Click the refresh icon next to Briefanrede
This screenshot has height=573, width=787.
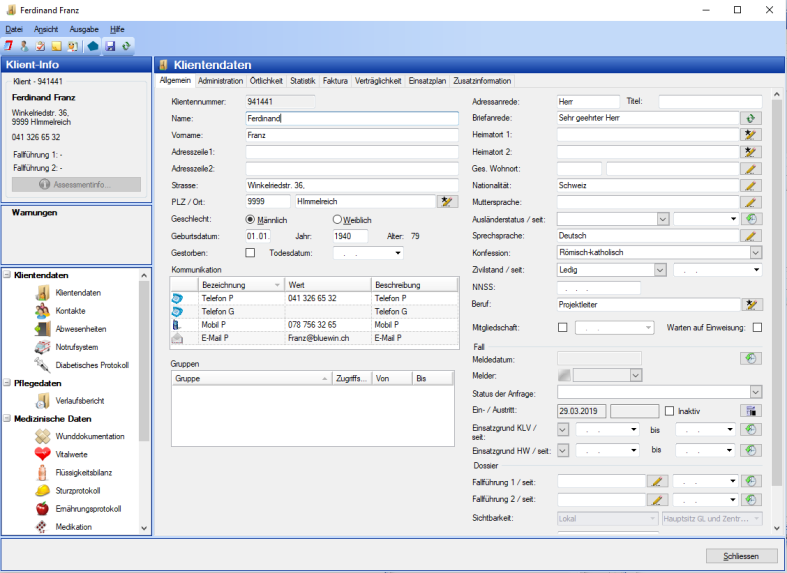click(x=751, y=118)
